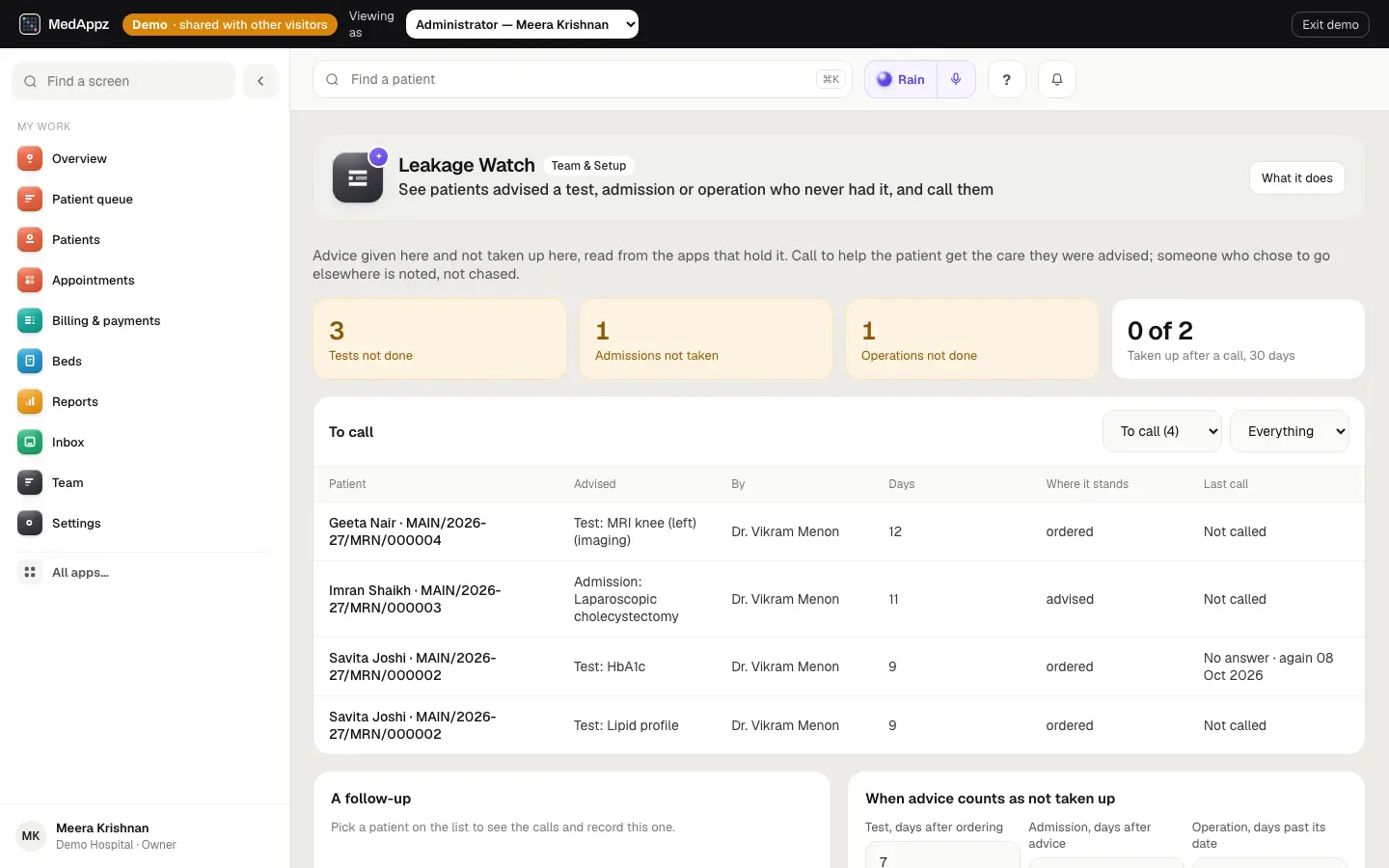Click the 12 days value for Geeta Nair
This screenshot has height=868, width=1389.
[x=895, y=531]
